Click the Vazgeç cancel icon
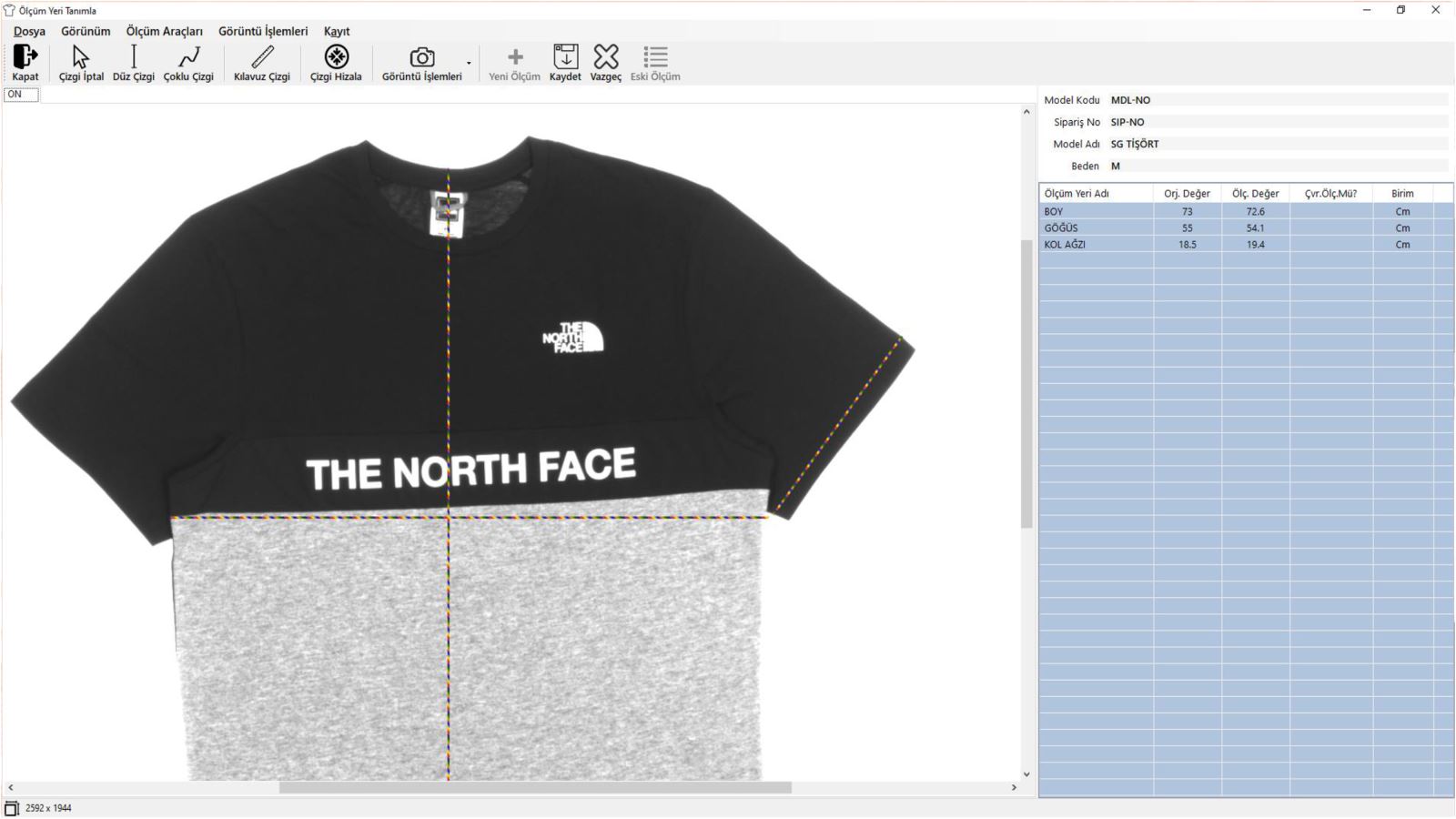1456x819 pixels. point(606,57)
